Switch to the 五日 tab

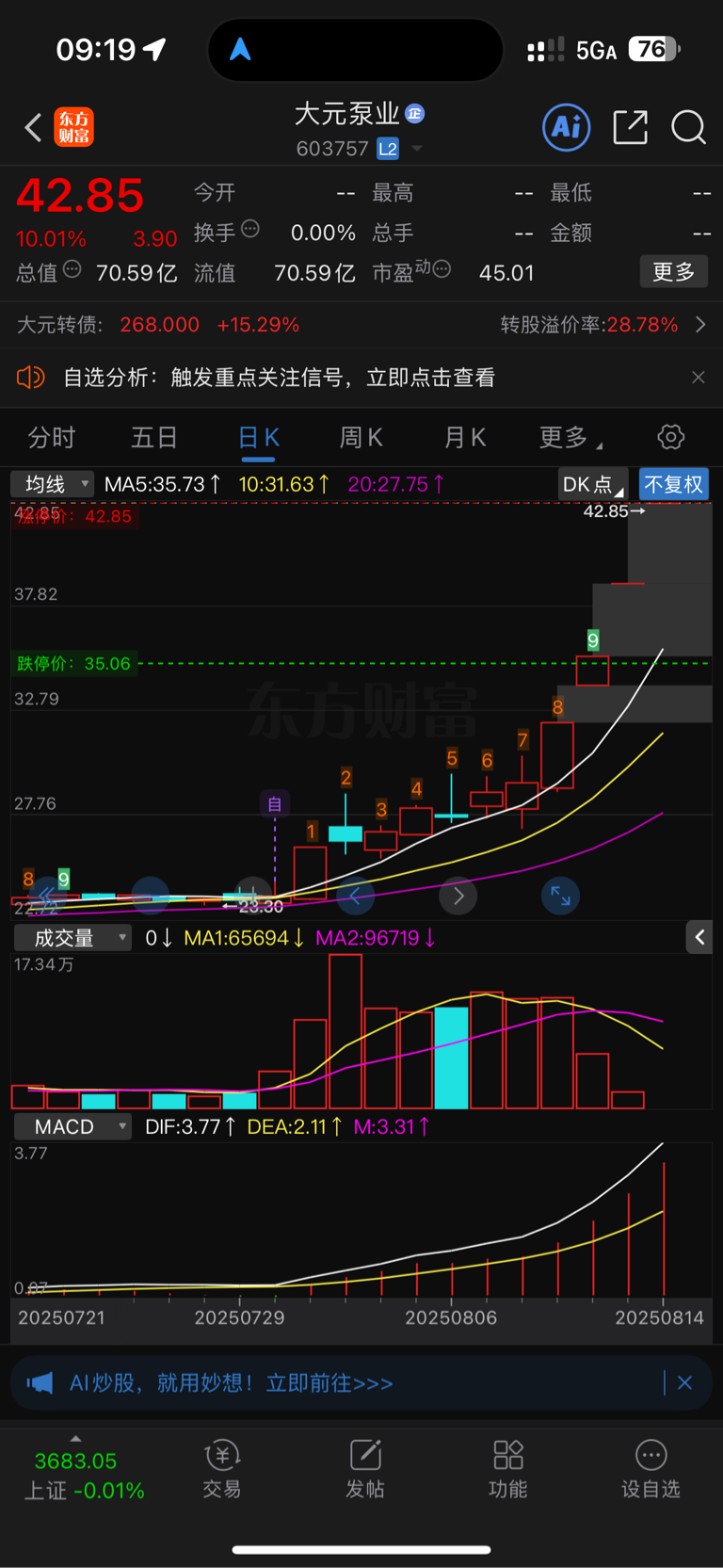tap(154, 438)
